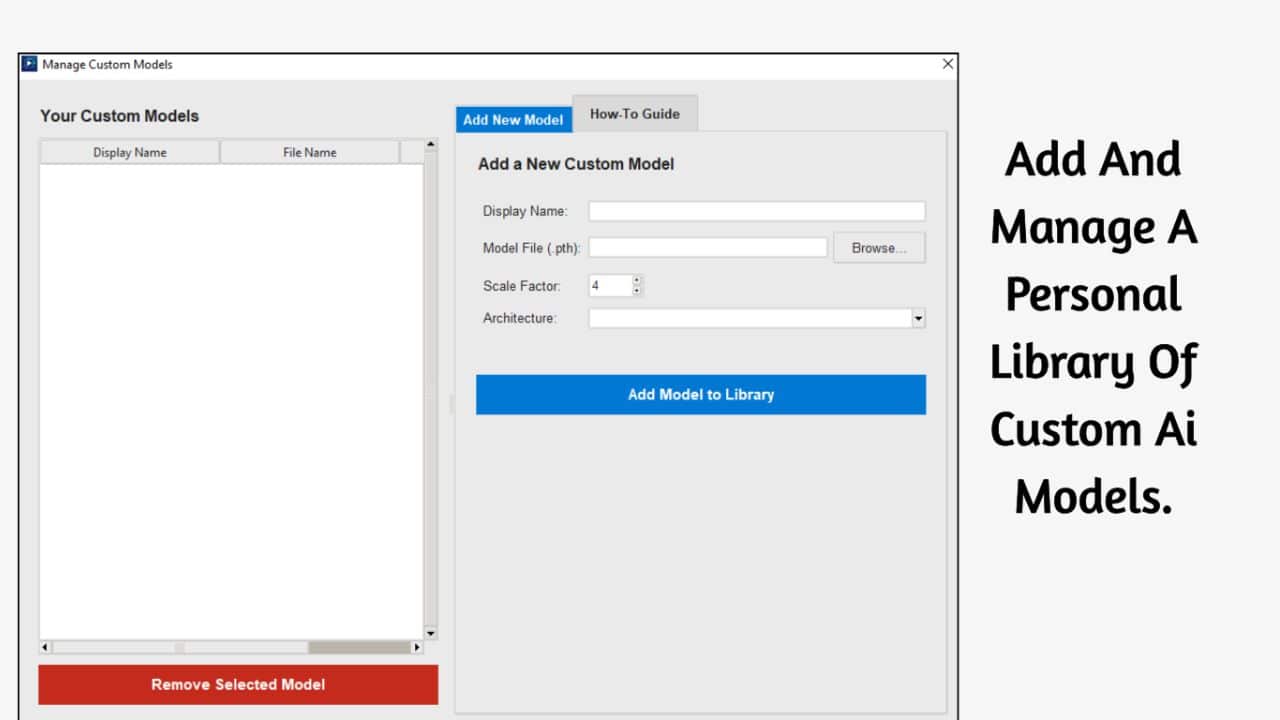Image resolution: width=1280 pixels, height=720 pixels.
Task: Select the Scale Factor value box
Action: tap(609, 286)
